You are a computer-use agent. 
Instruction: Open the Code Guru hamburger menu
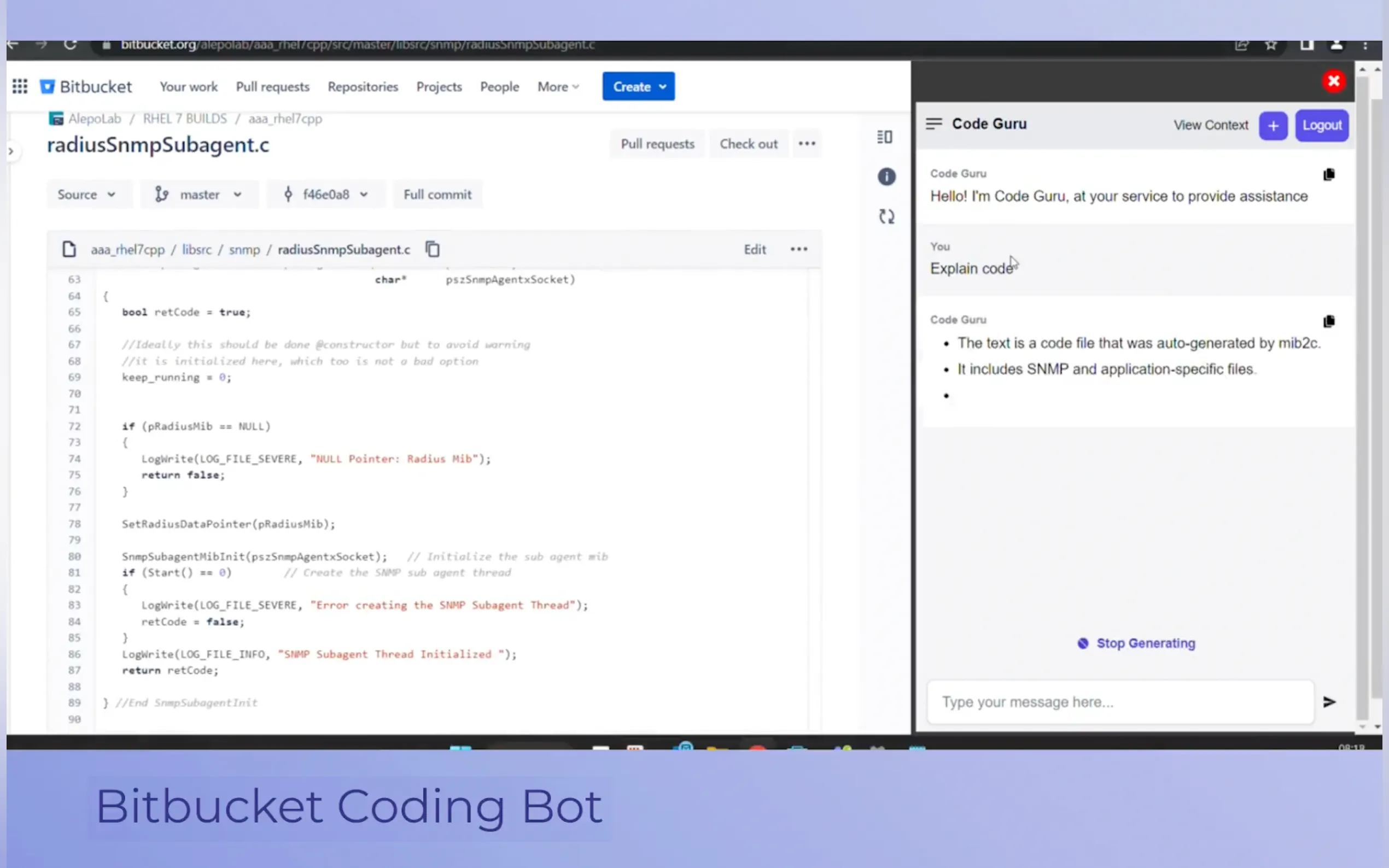coord(933,123)
